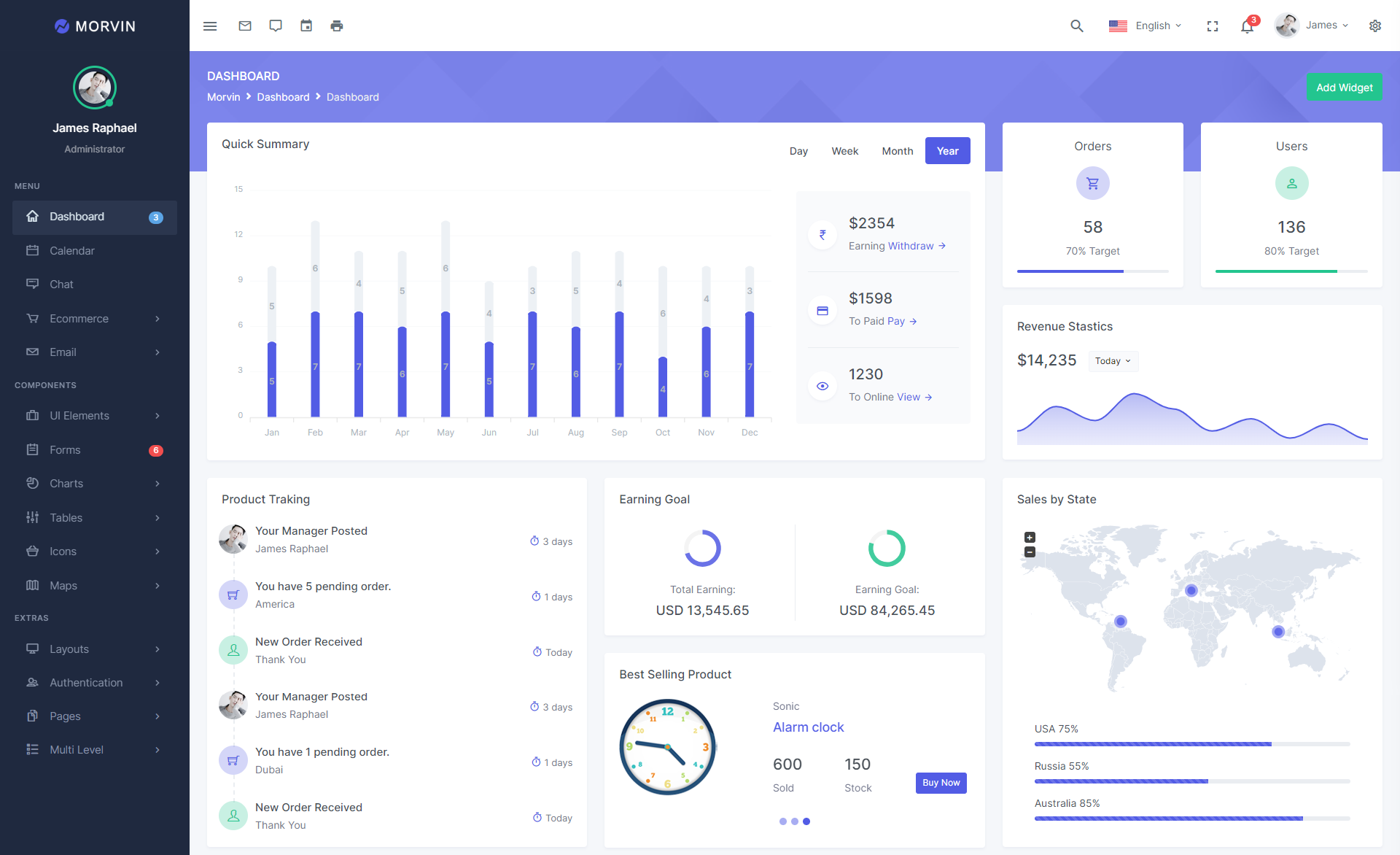Open the search magnifier icon
The width and height of the screenshot is (1400, 855).
point(1076,26)
